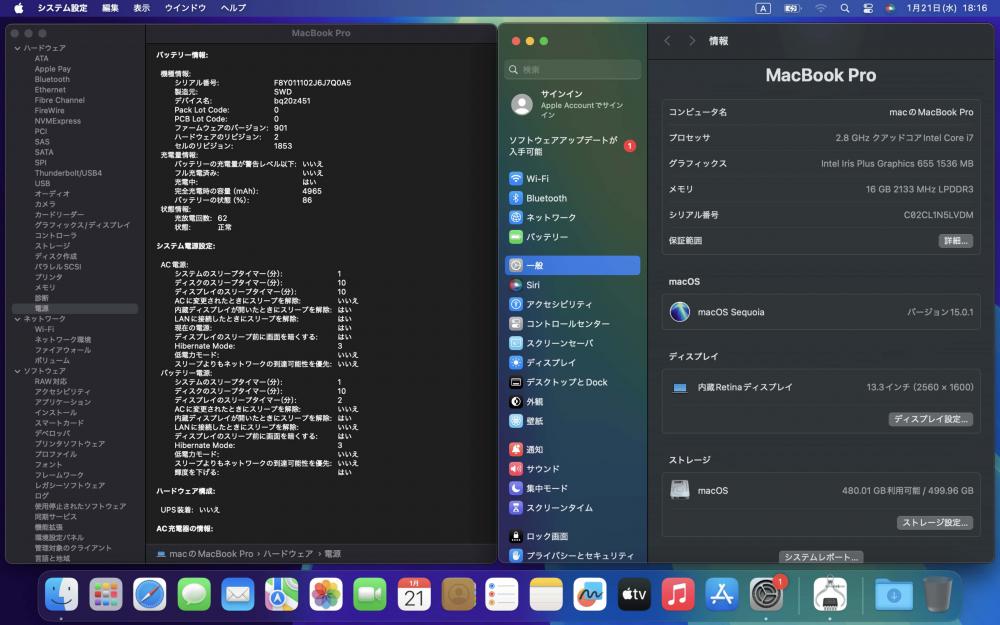Launch Freeform from the Dock
The image size is (1000, 625).
[590, 594]
